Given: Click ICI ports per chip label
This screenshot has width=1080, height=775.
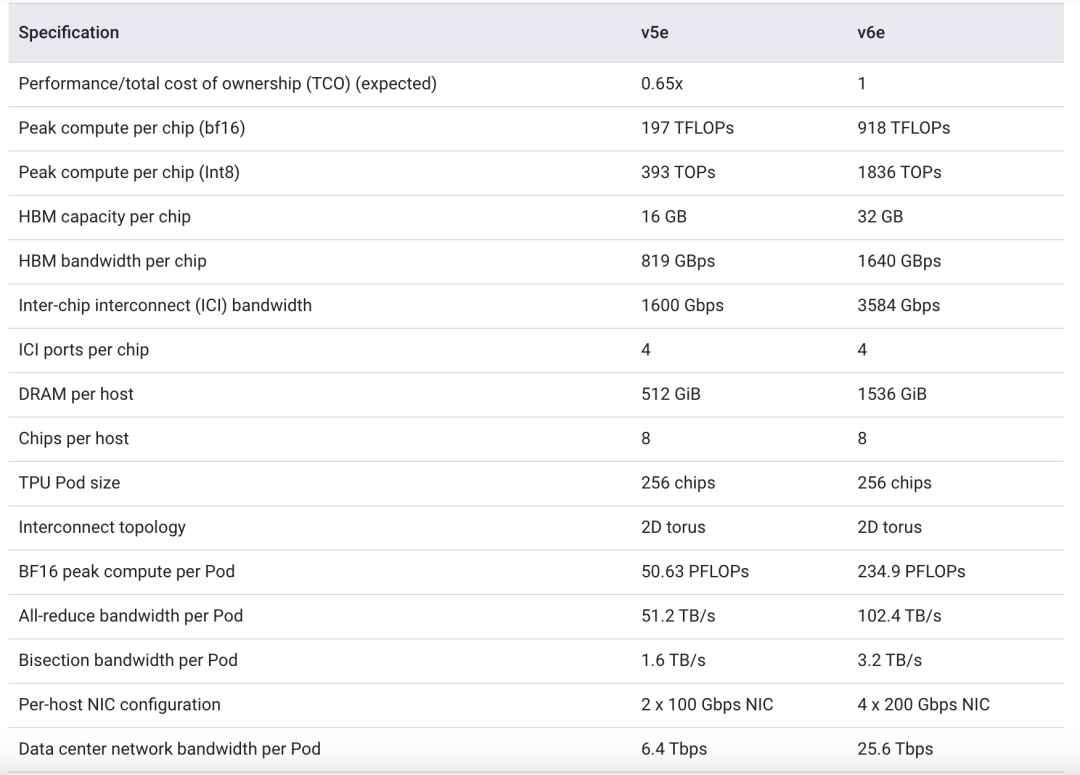Looking at the screenshot, I should 83,350.
